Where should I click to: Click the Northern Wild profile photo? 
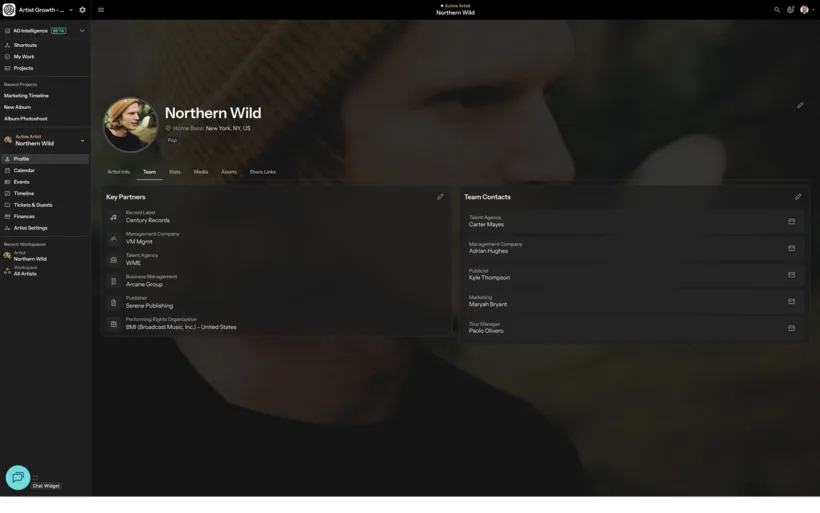(130, 124)
